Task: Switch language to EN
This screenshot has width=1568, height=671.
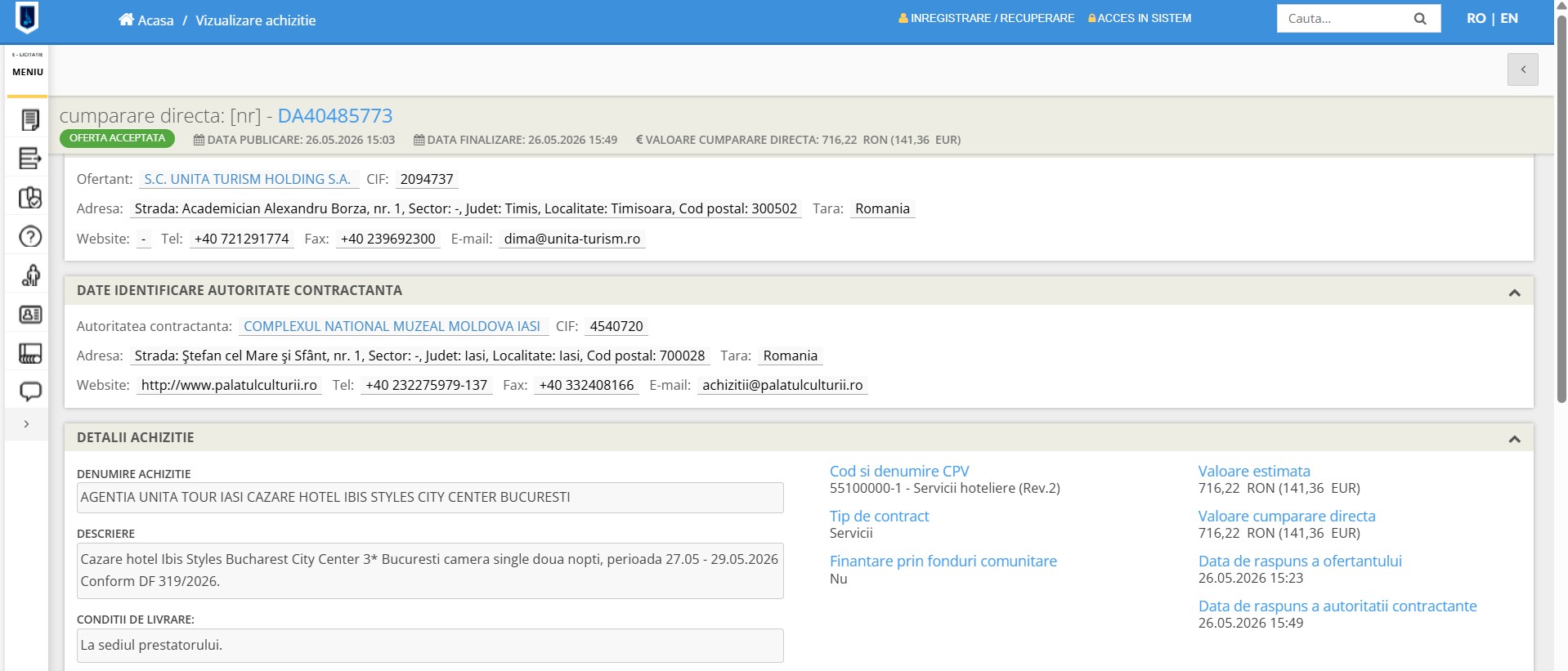Action: (x=1509, y=18)
